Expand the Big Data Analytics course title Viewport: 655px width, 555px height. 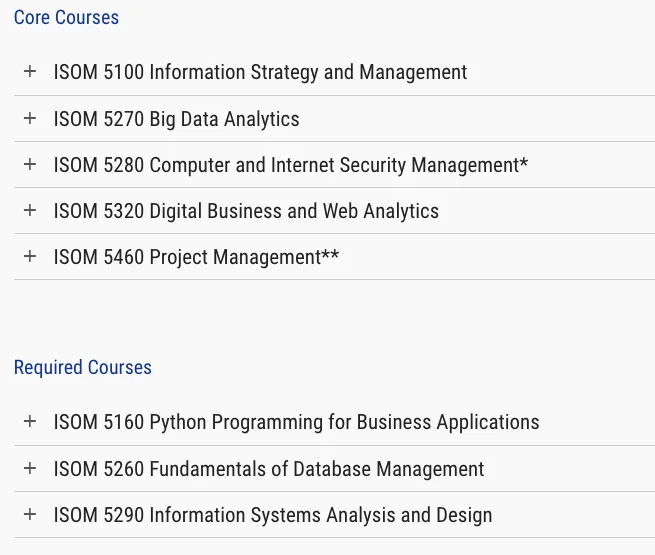[176, 119]
